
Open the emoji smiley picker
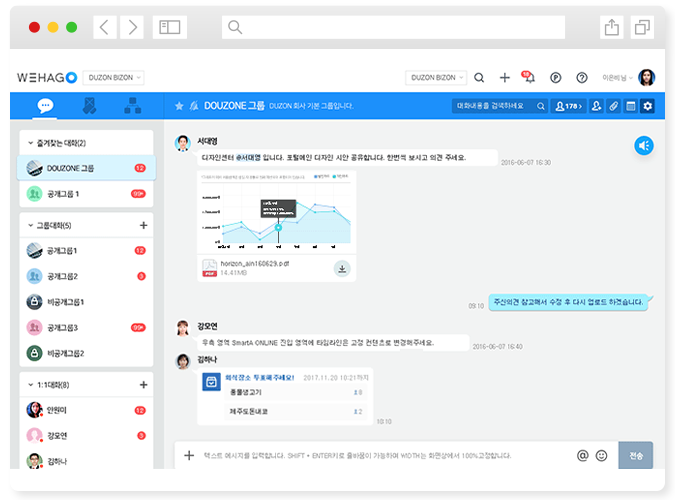point(601,455)
